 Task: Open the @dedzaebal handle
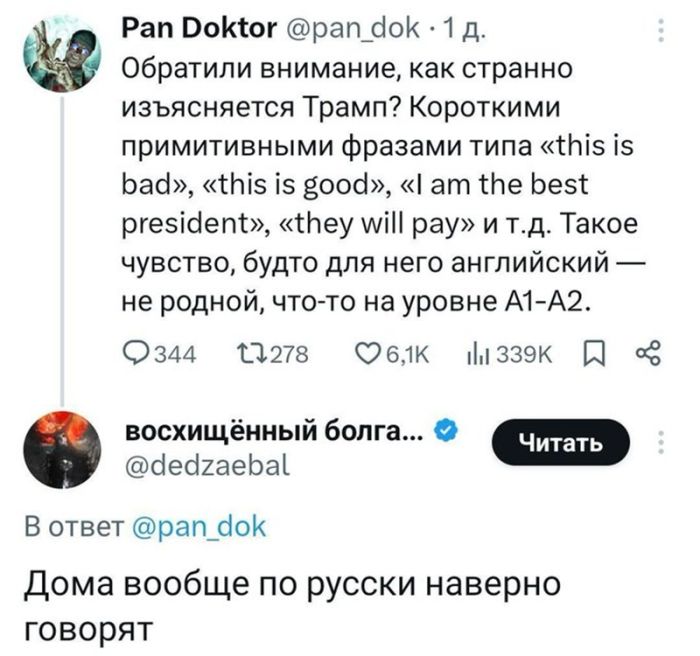tap(205, 464)
